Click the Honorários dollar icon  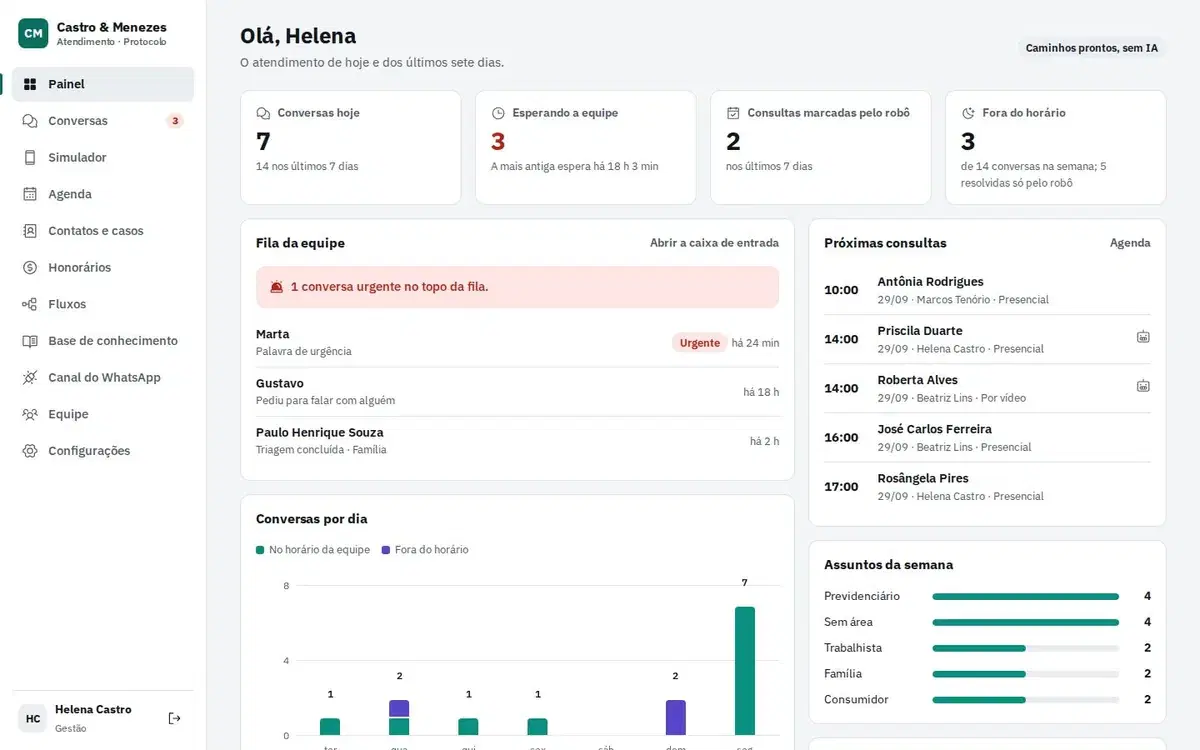tap(30, 268)
